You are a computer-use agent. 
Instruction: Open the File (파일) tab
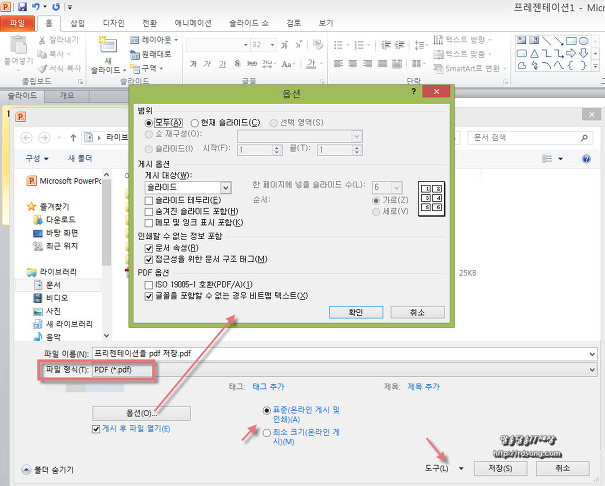[x=18, y=22]
